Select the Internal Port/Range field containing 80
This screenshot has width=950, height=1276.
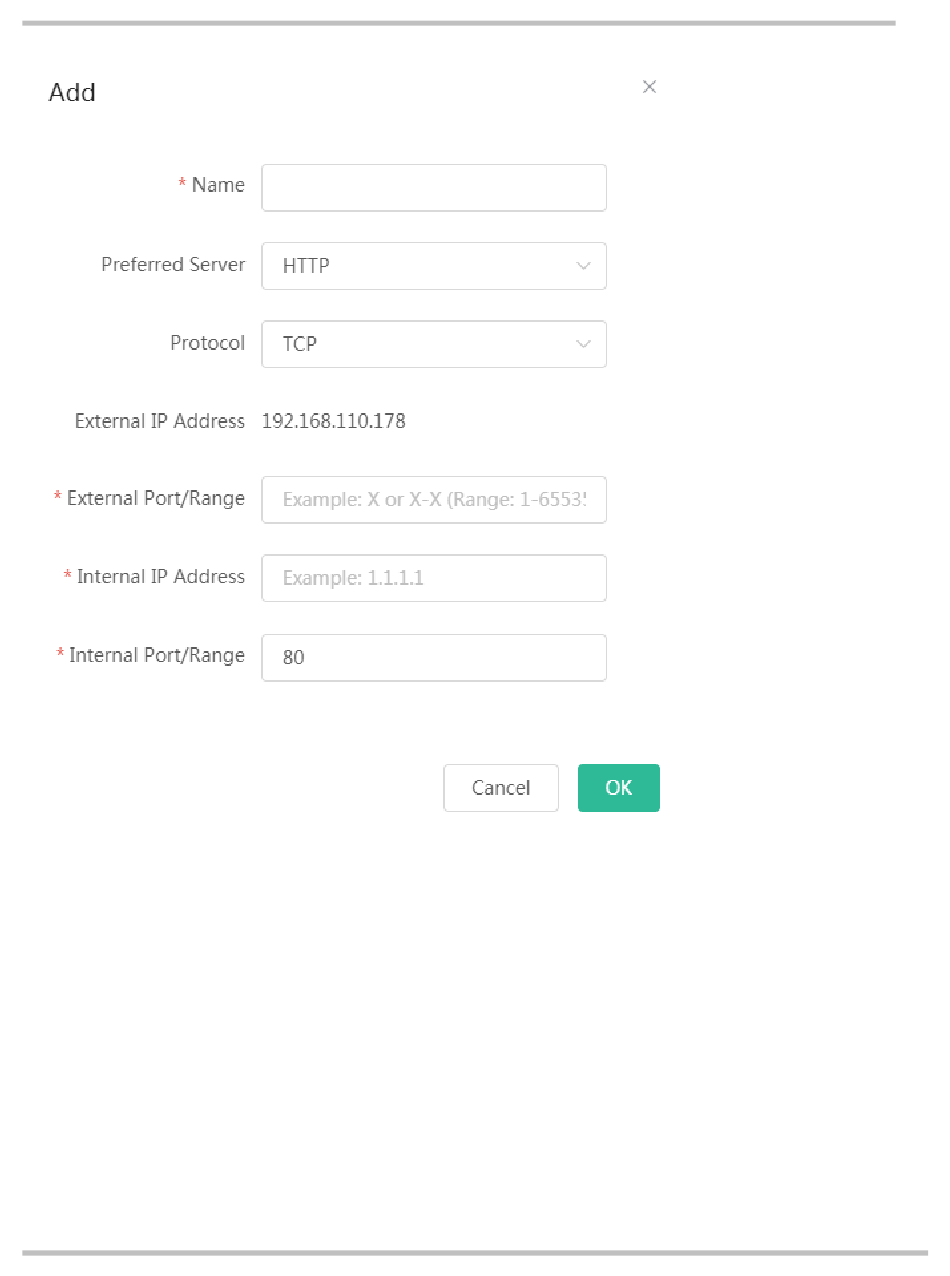pos(434,658)
